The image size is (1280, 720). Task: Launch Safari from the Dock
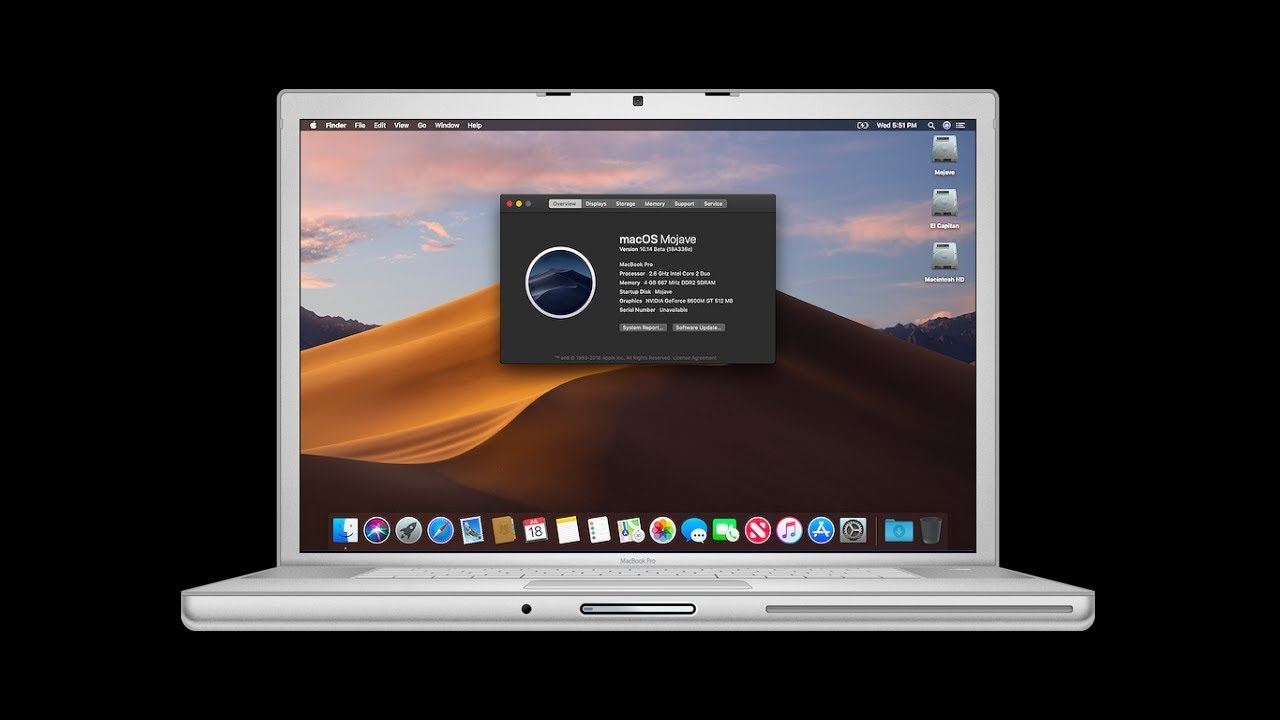(440, 530)
